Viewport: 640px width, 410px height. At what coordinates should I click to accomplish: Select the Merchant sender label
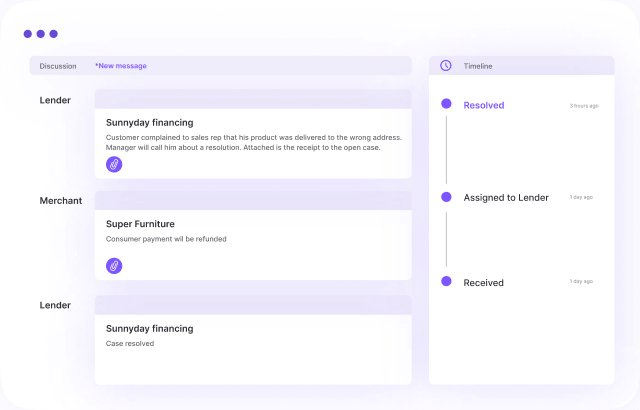pyautogui.click(x=61, y=201)
